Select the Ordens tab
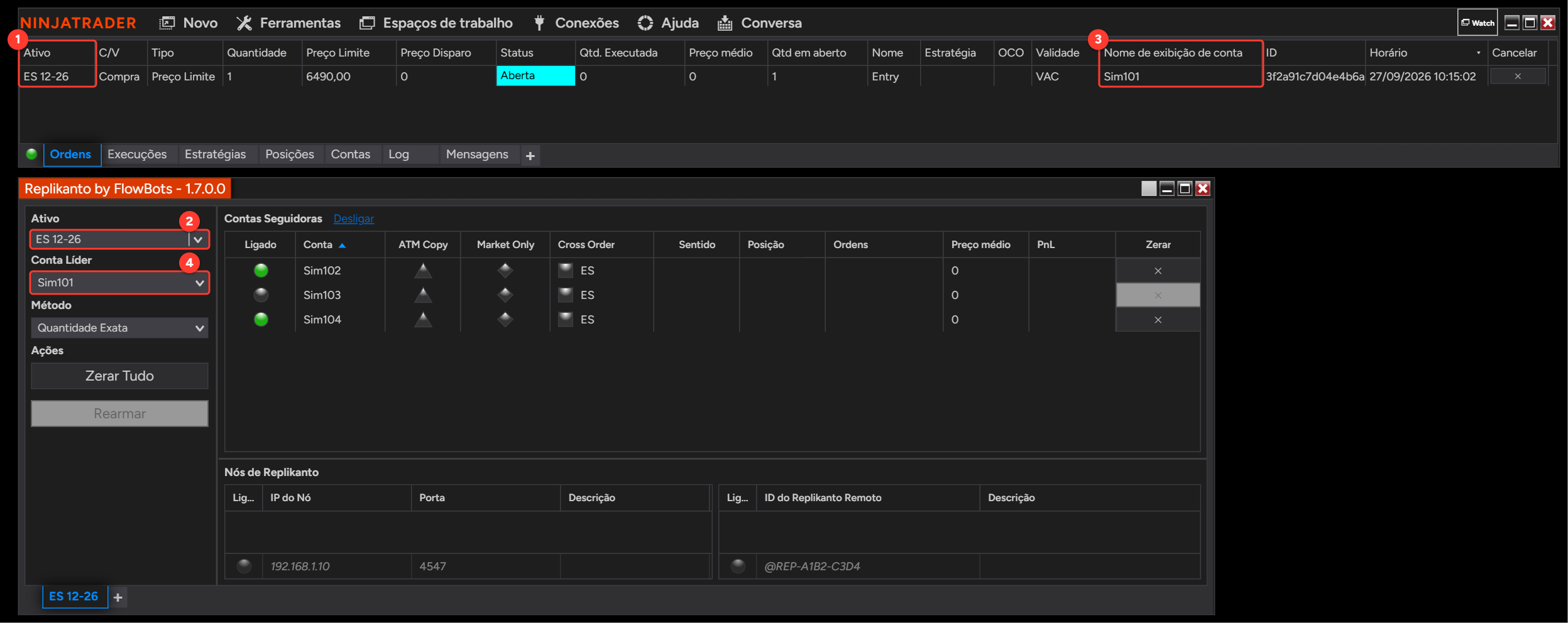 tap(70, 154)
